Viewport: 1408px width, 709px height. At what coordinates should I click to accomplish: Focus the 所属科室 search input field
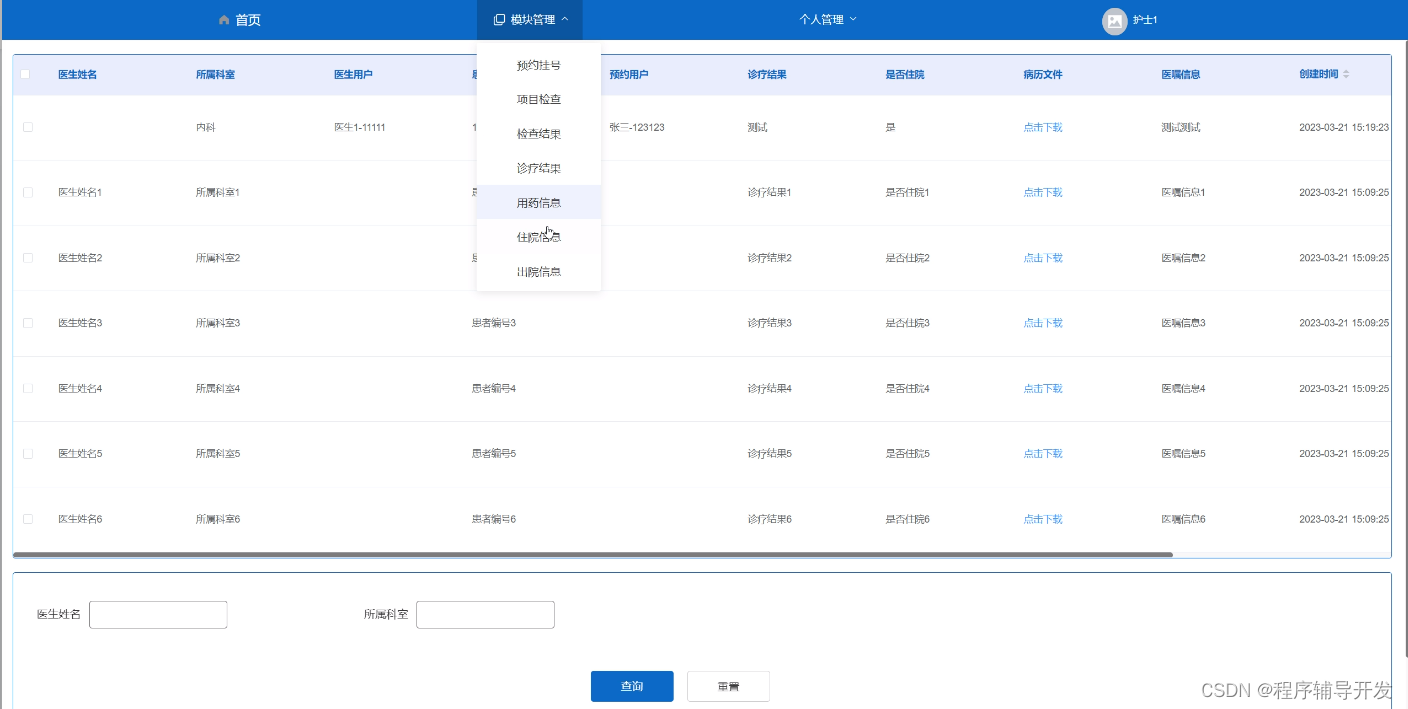(485, 615)
